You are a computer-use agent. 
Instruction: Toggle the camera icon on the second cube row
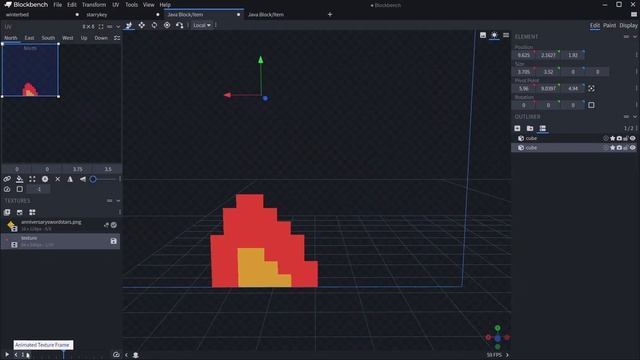619,148
